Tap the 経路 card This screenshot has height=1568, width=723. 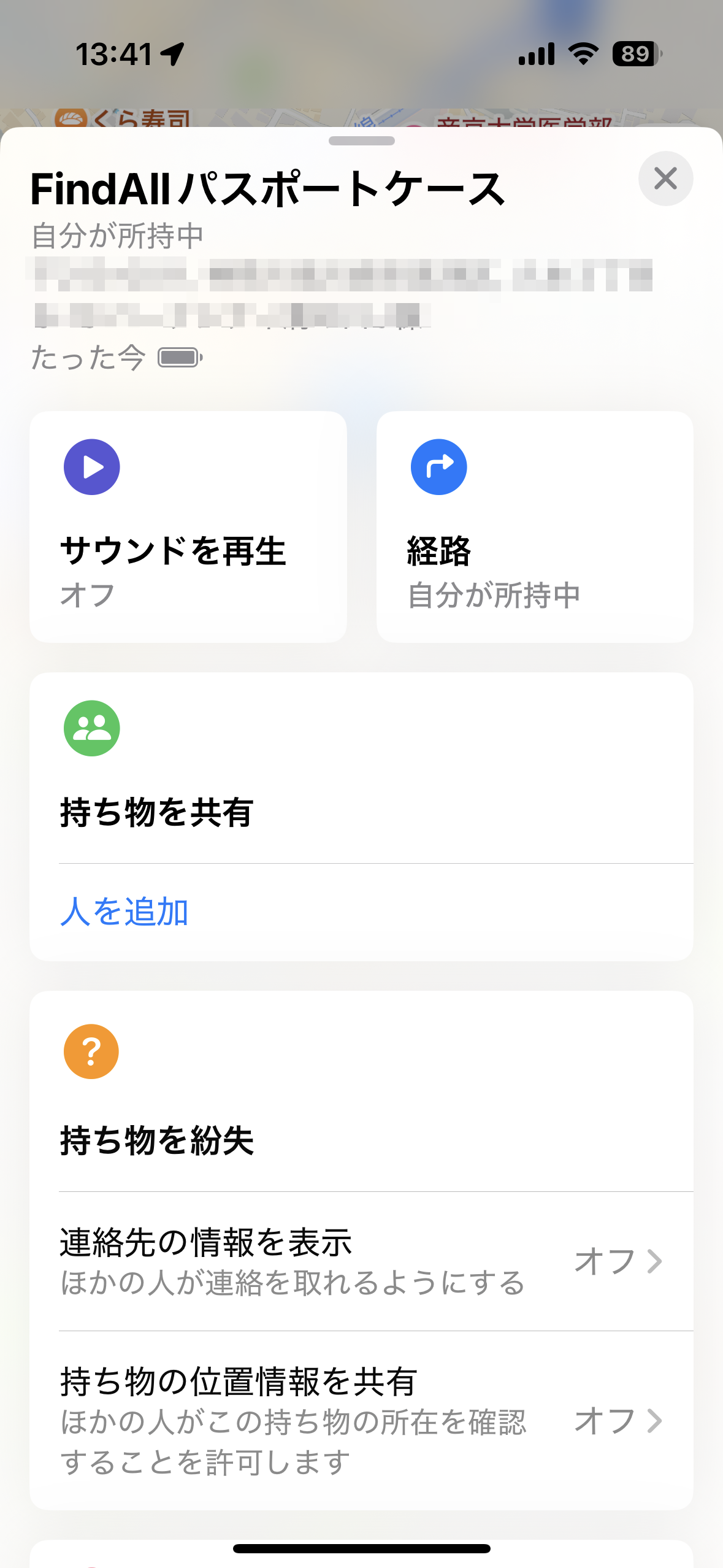[534, 526]
